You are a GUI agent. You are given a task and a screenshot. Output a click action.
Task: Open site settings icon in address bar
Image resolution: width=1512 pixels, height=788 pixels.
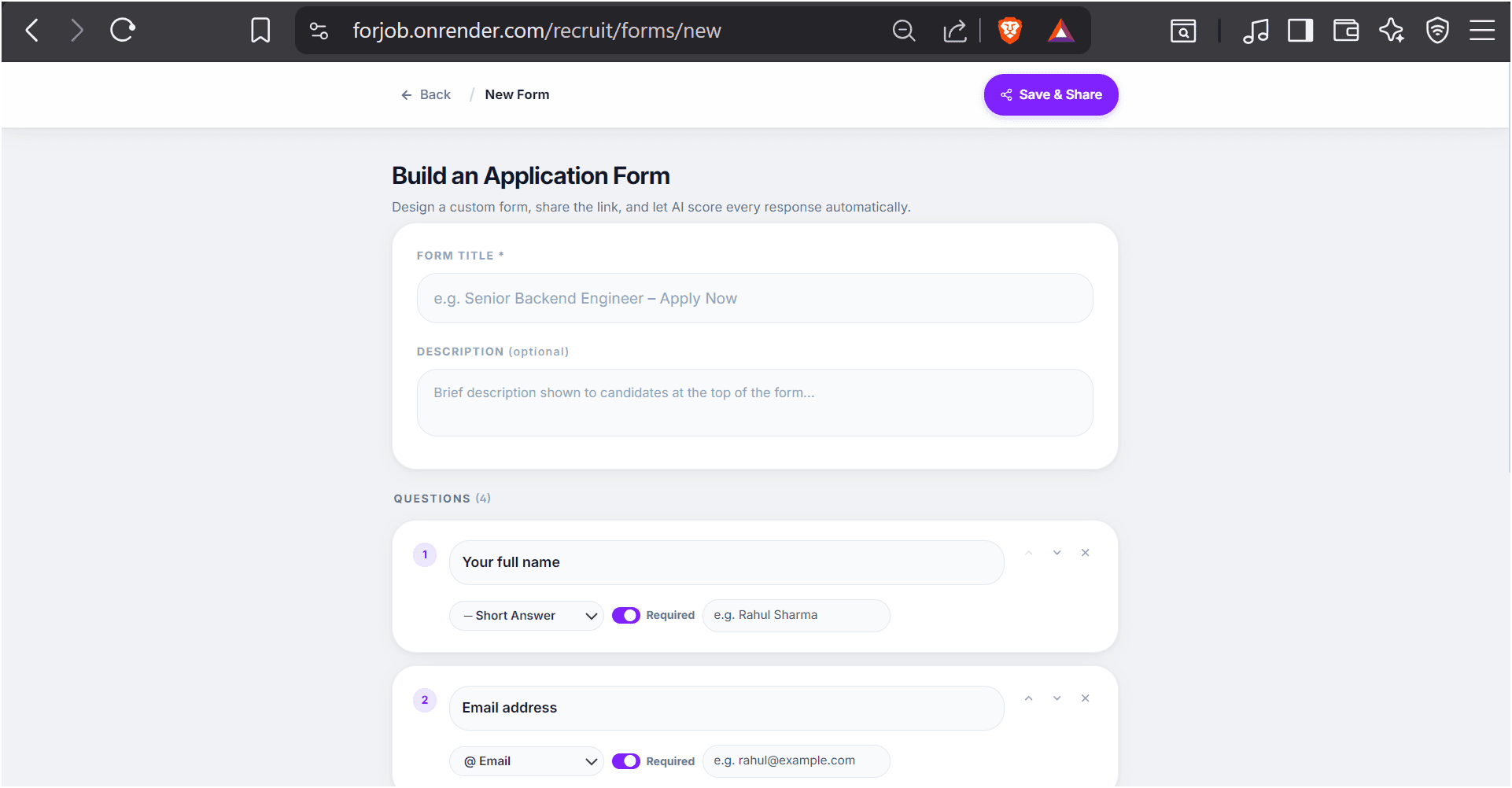(319, 31)
